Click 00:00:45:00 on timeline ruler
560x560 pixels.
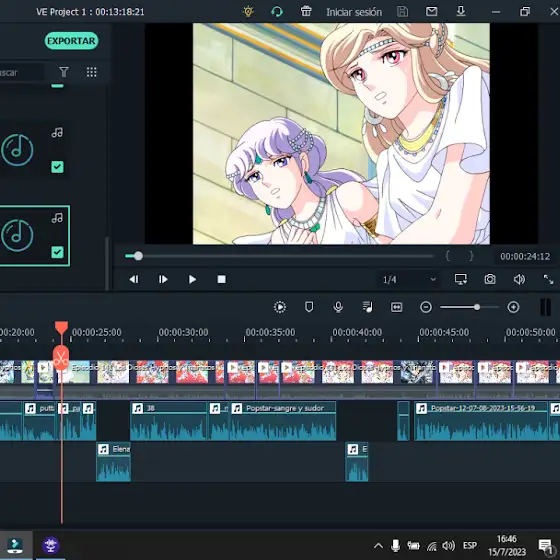click(444, 332)
